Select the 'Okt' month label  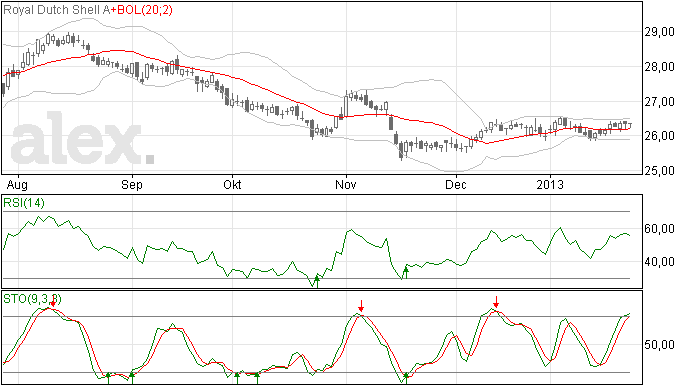click(232, 184)
